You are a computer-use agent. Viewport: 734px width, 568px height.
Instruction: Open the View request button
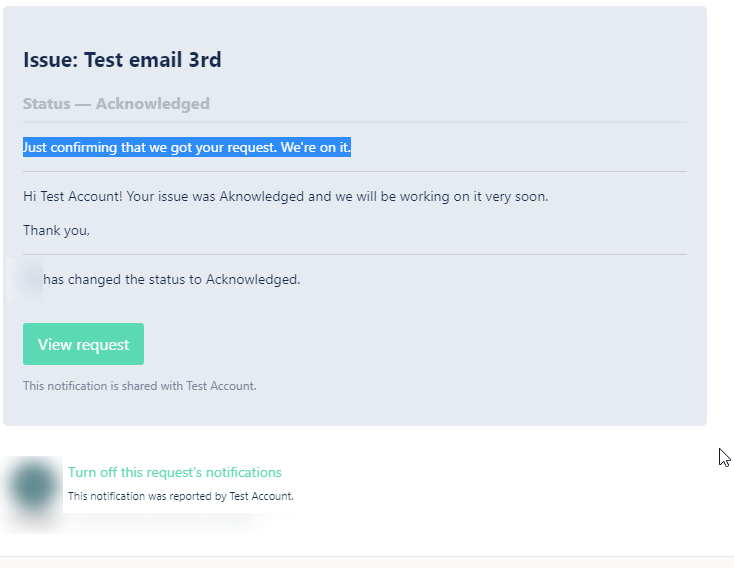coord(83,344)
